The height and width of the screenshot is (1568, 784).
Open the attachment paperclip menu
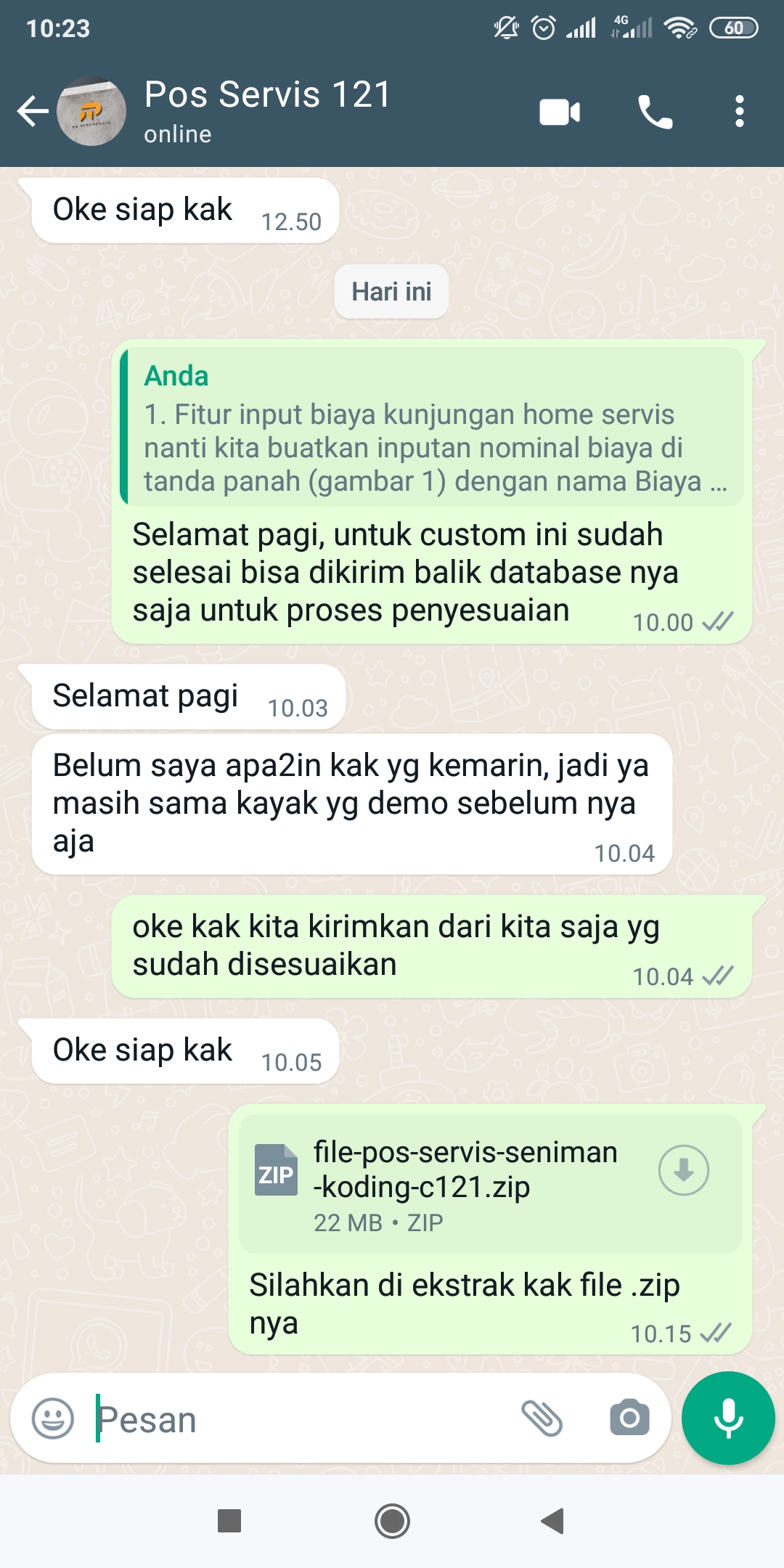pos(542,1418)
